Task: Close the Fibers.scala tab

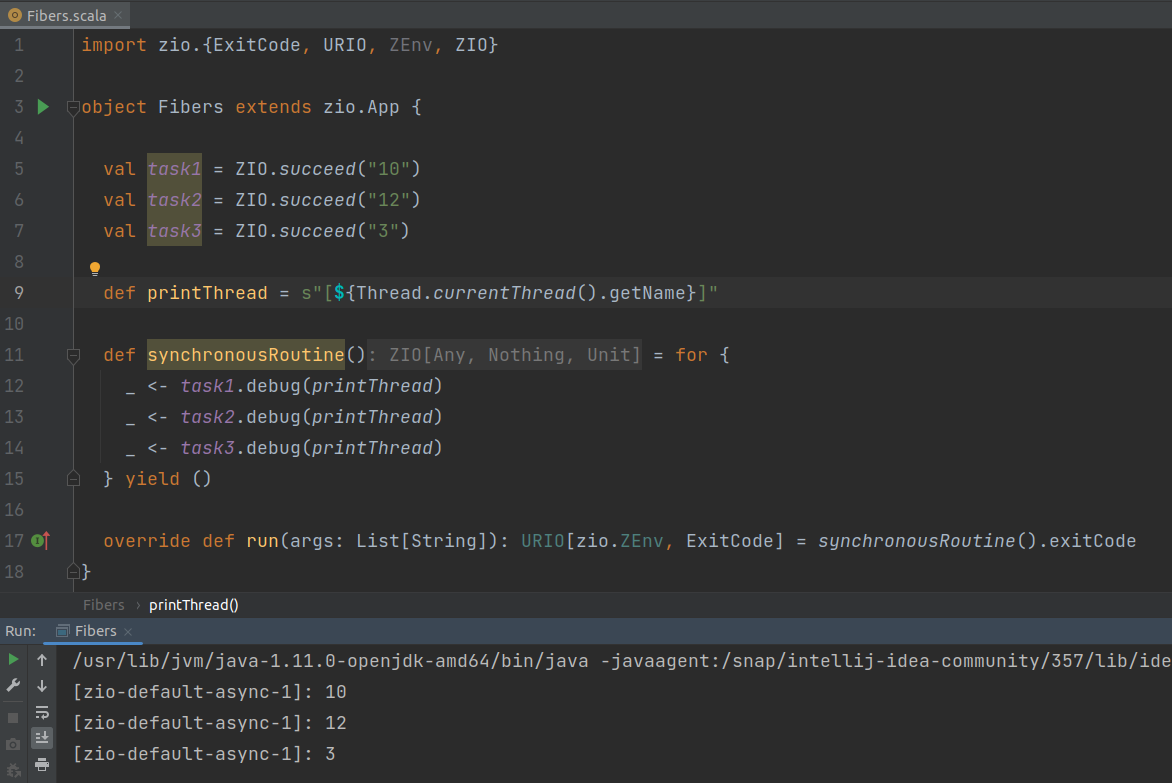Action: 118,15
